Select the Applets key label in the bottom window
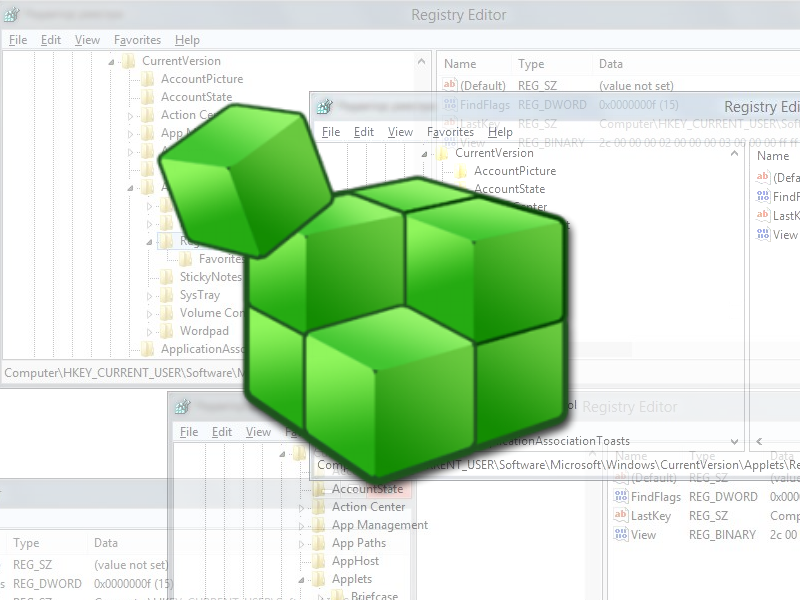 click(352, 579)
